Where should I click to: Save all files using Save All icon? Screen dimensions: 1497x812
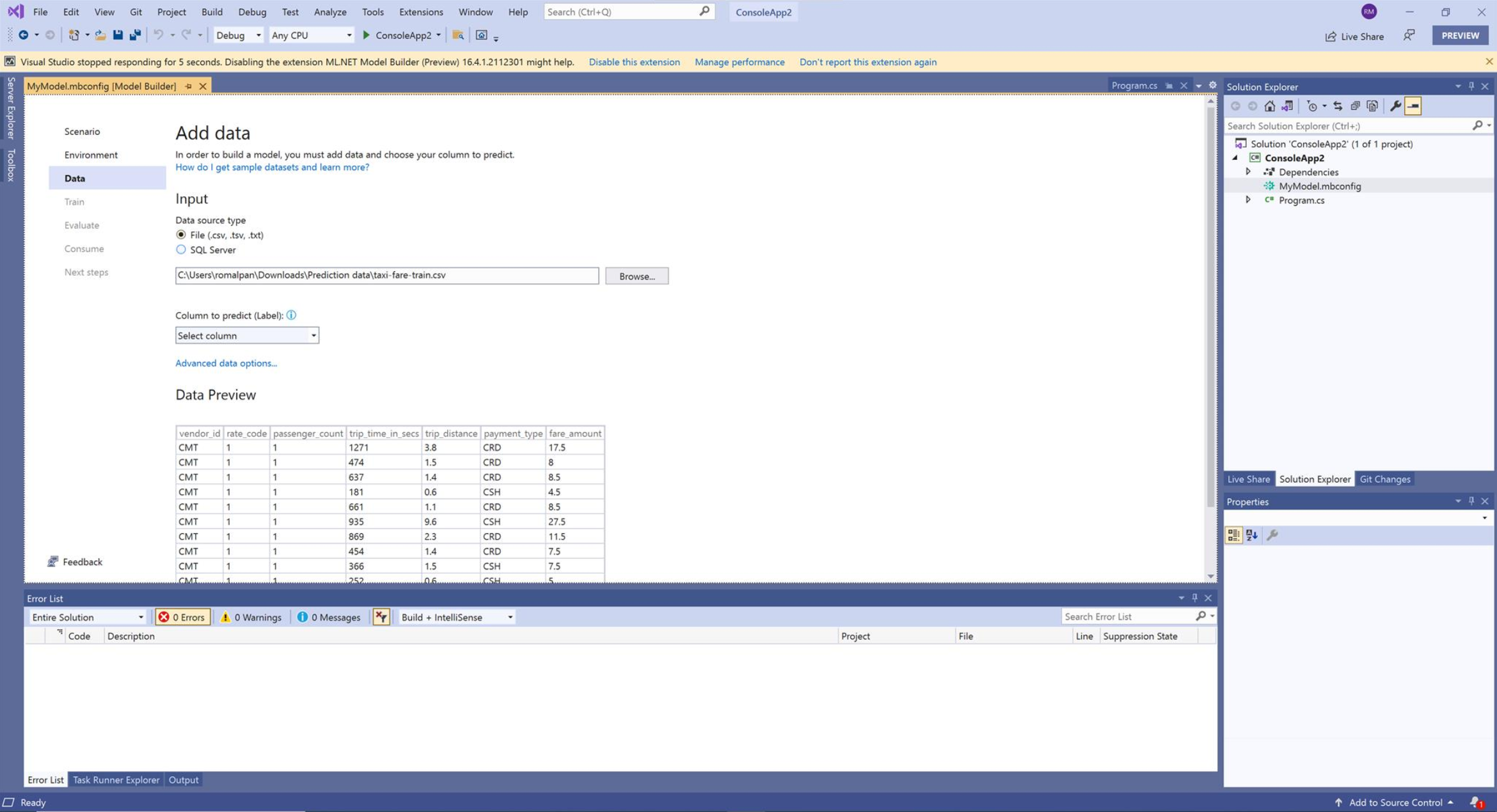(134, 35)
